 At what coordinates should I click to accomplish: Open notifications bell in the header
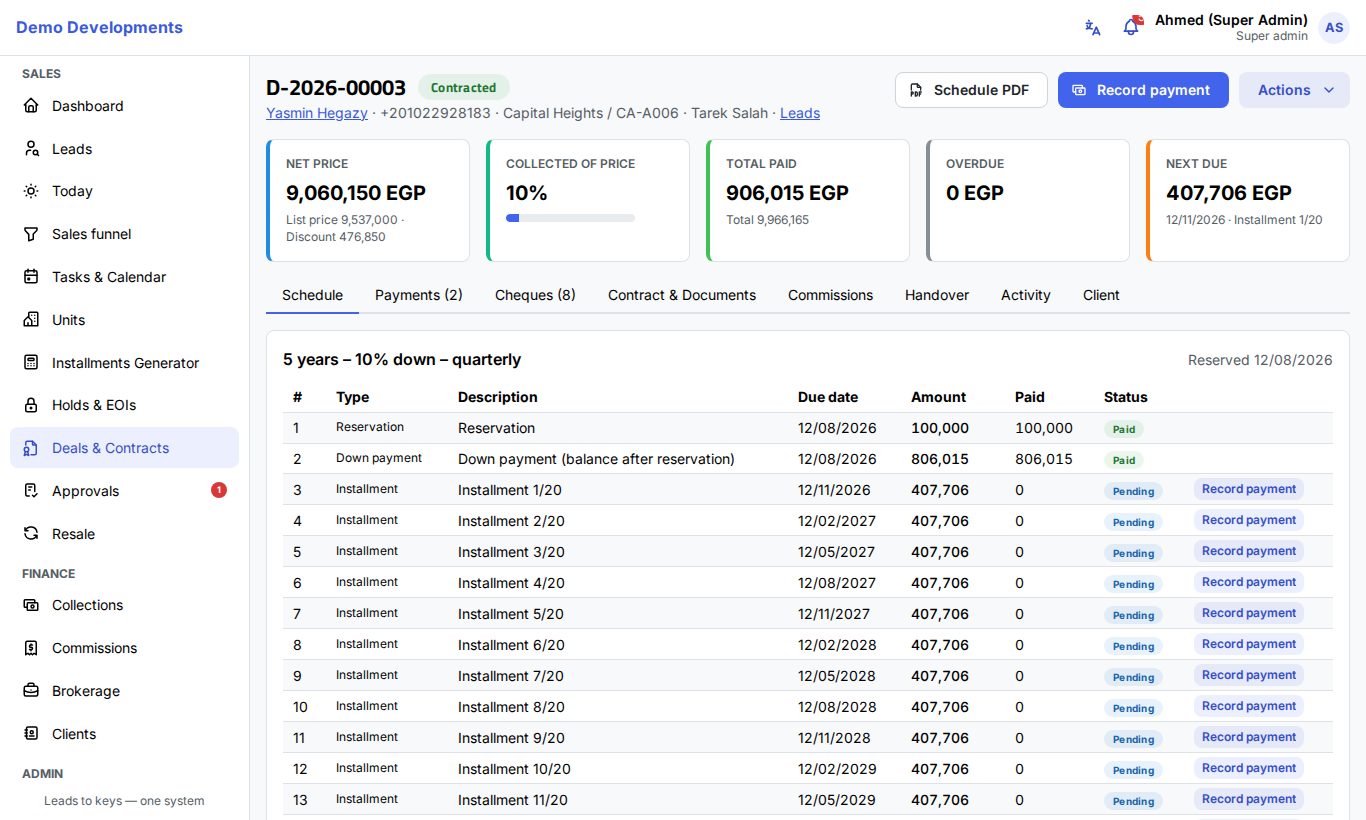click(1131, 28)
